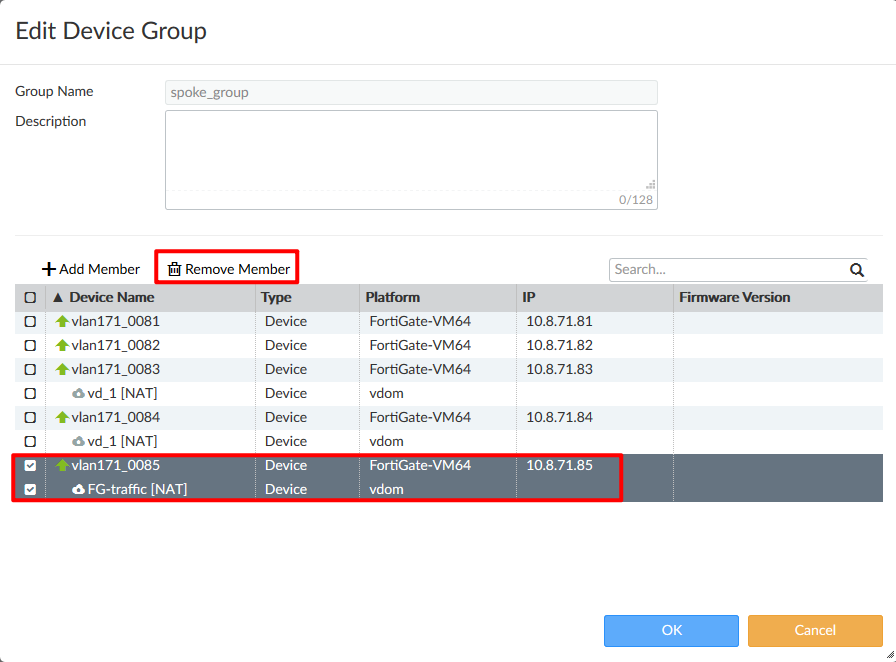This screenshot has height=662, width=896.
Task: Sort by the Device Name column header
Action: tap(111, 297)
